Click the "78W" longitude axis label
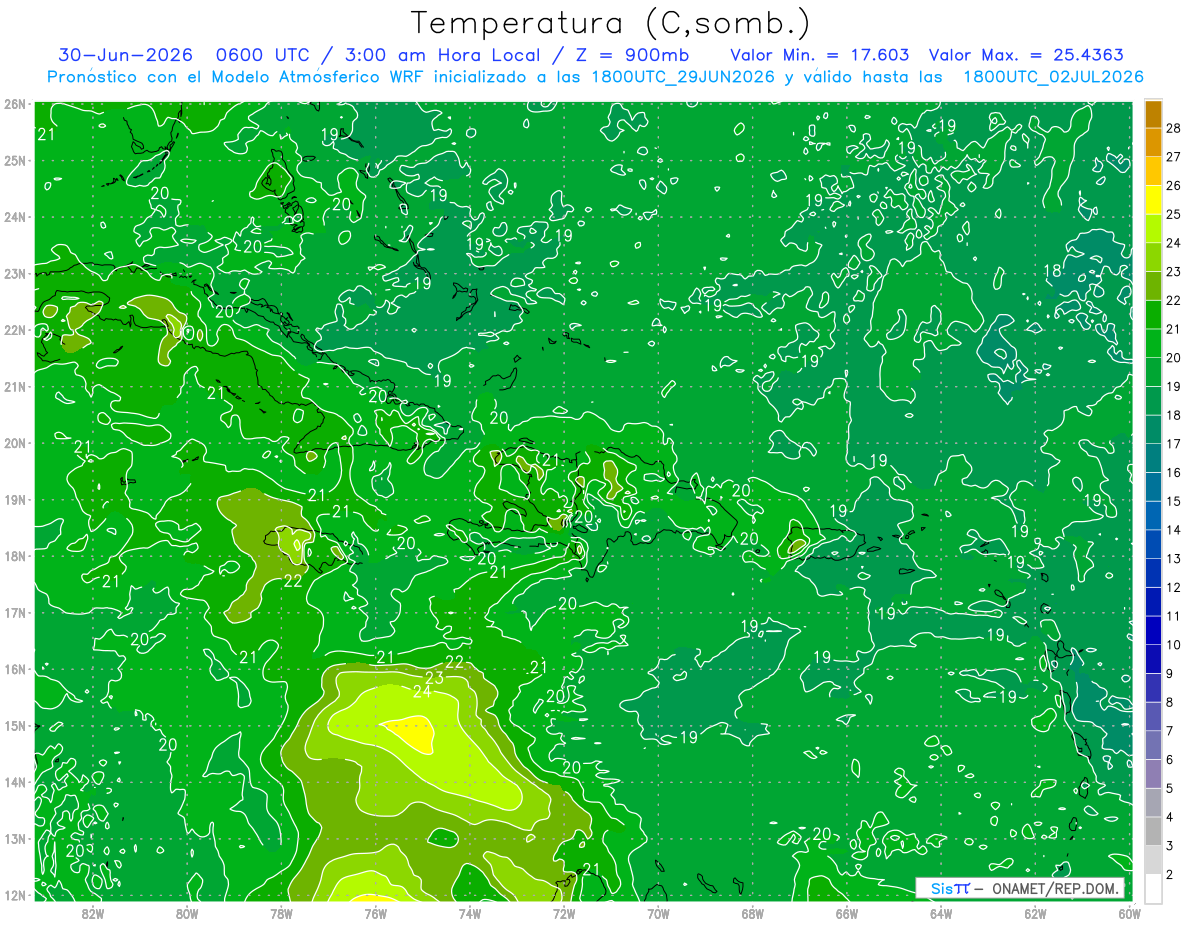The height and width of the screenshot is (927, 1200). tap(281, 912)
